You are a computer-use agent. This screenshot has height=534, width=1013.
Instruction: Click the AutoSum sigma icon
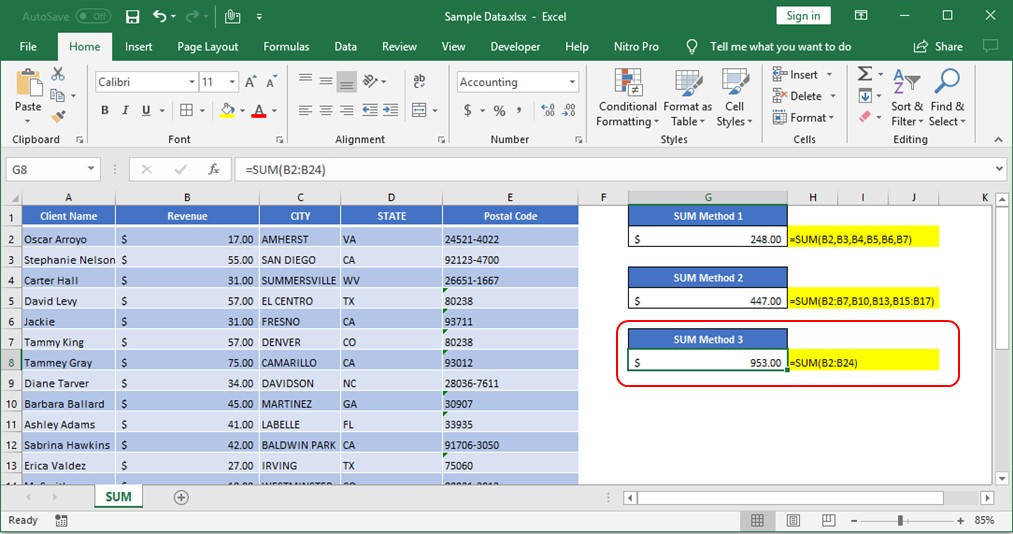click(x=865, y=74)
